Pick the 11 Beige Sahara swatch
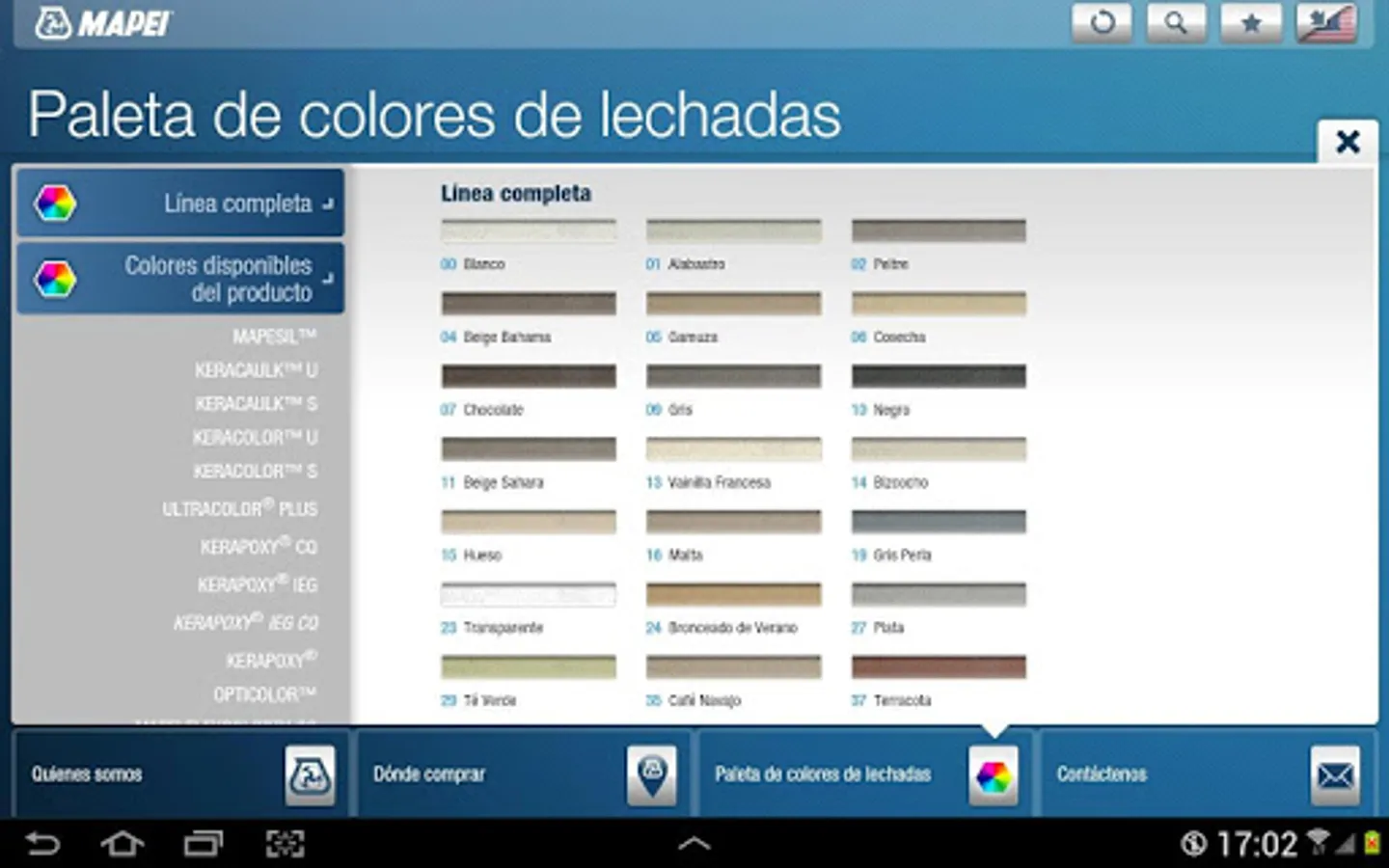 (529, 448)
